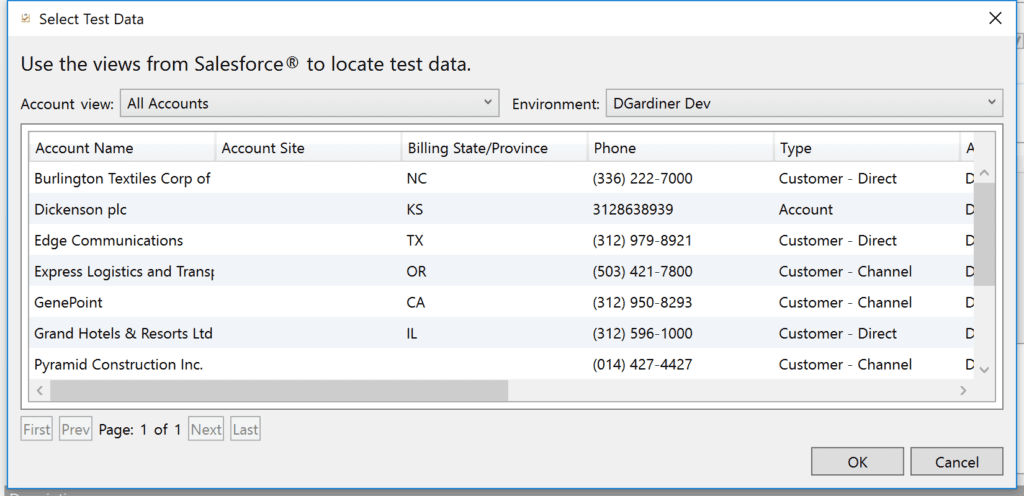
Task: Click the Cancel button
Action: tap(956, 462)
